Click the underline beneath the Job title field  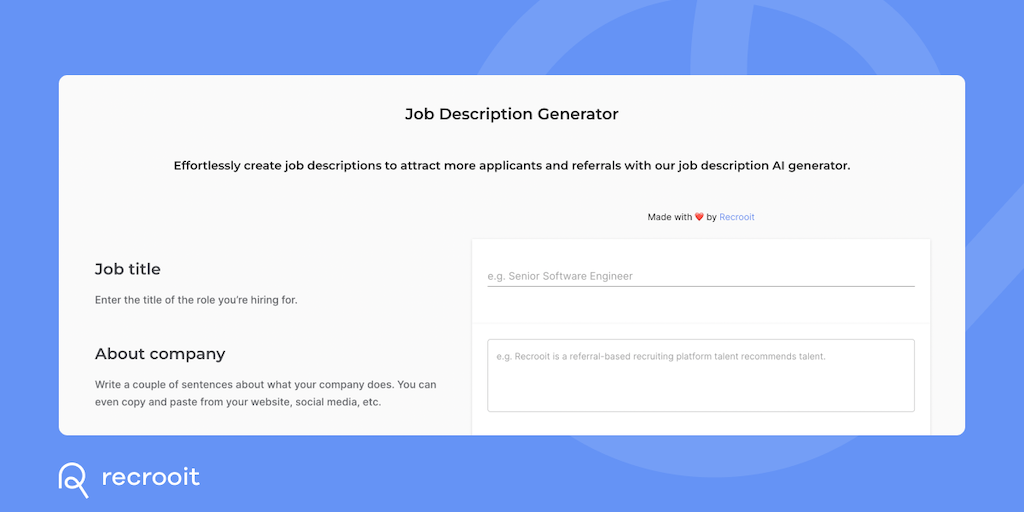coord(700,286)
